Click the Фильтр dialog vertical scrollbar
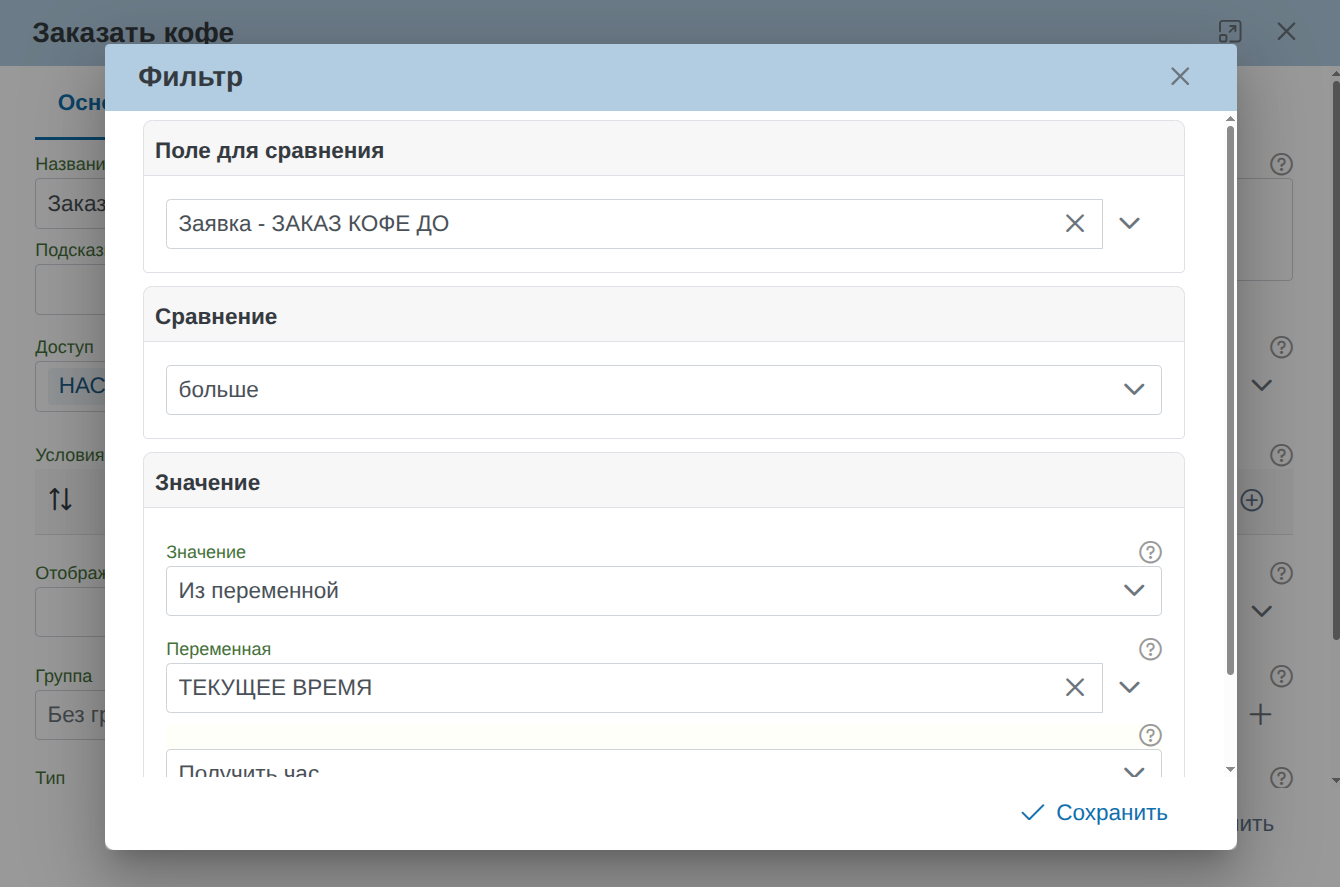The height and width of the screenshot is (887, 1340). pyautogui.click(x=1230, y=400)
